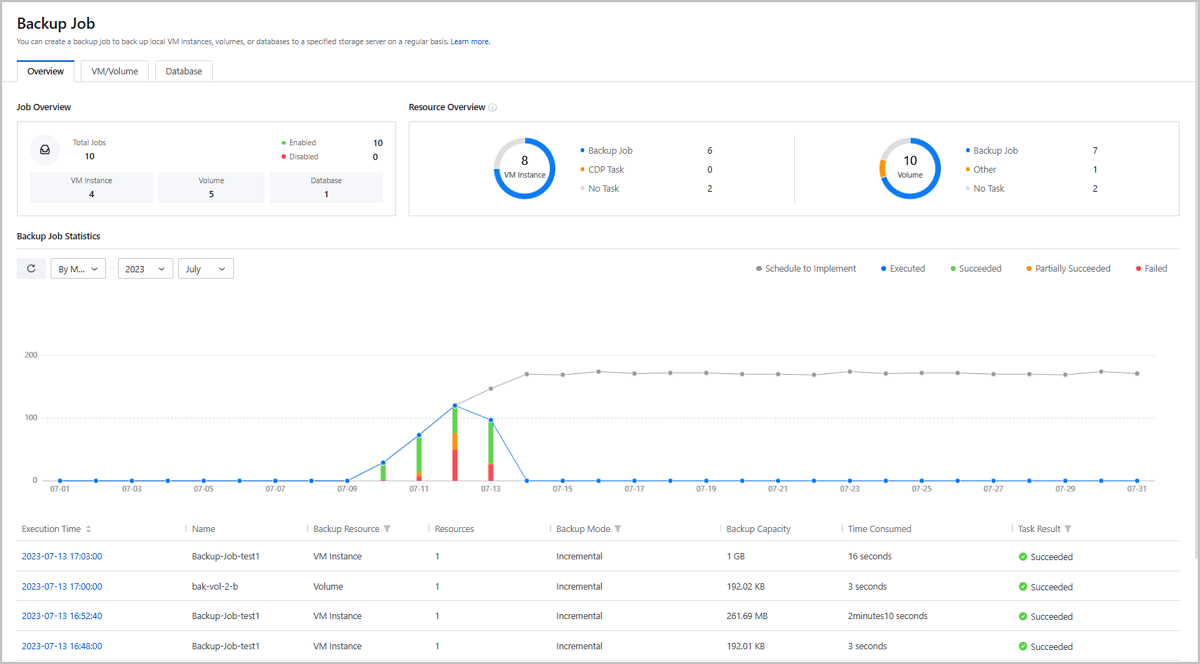Viewport: 1200px width, 664px height.
Task: Open backup record 2023-07-13 17:03:00
Action: [x=62, y=556]
